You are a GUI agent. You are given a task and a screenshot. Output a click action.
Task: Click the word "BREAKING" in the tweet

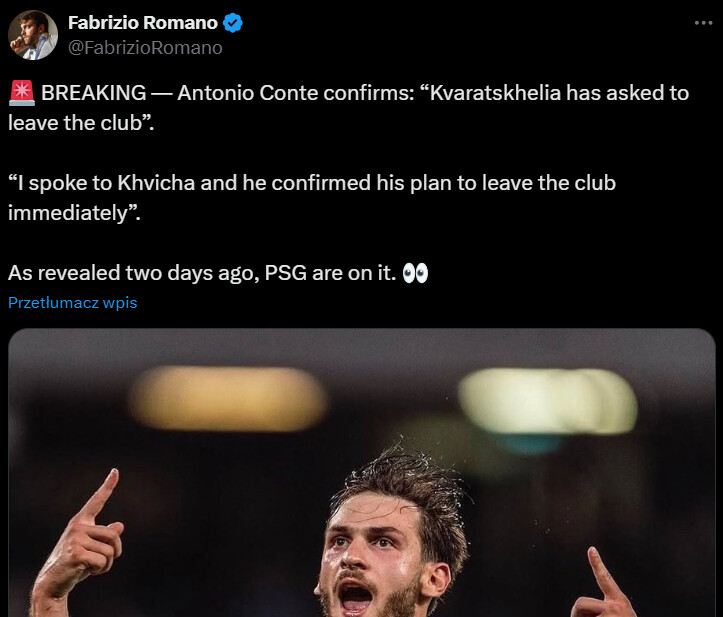pyautogui.click(x=94, y=93)
